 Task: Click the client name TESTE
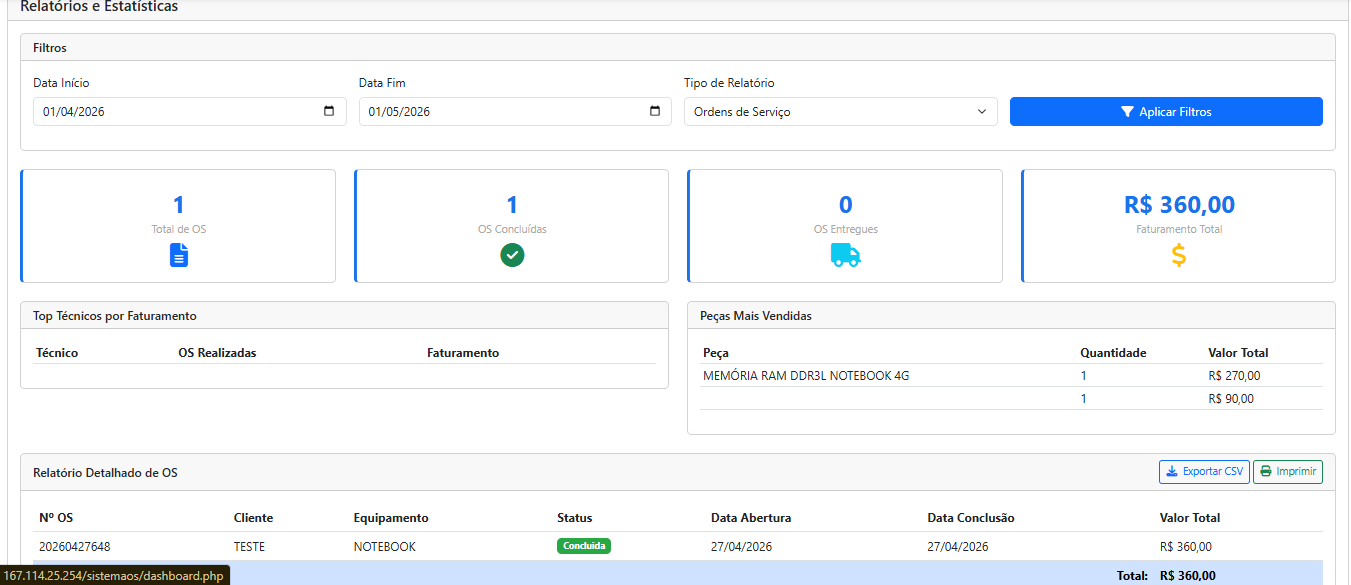(250, 547)
